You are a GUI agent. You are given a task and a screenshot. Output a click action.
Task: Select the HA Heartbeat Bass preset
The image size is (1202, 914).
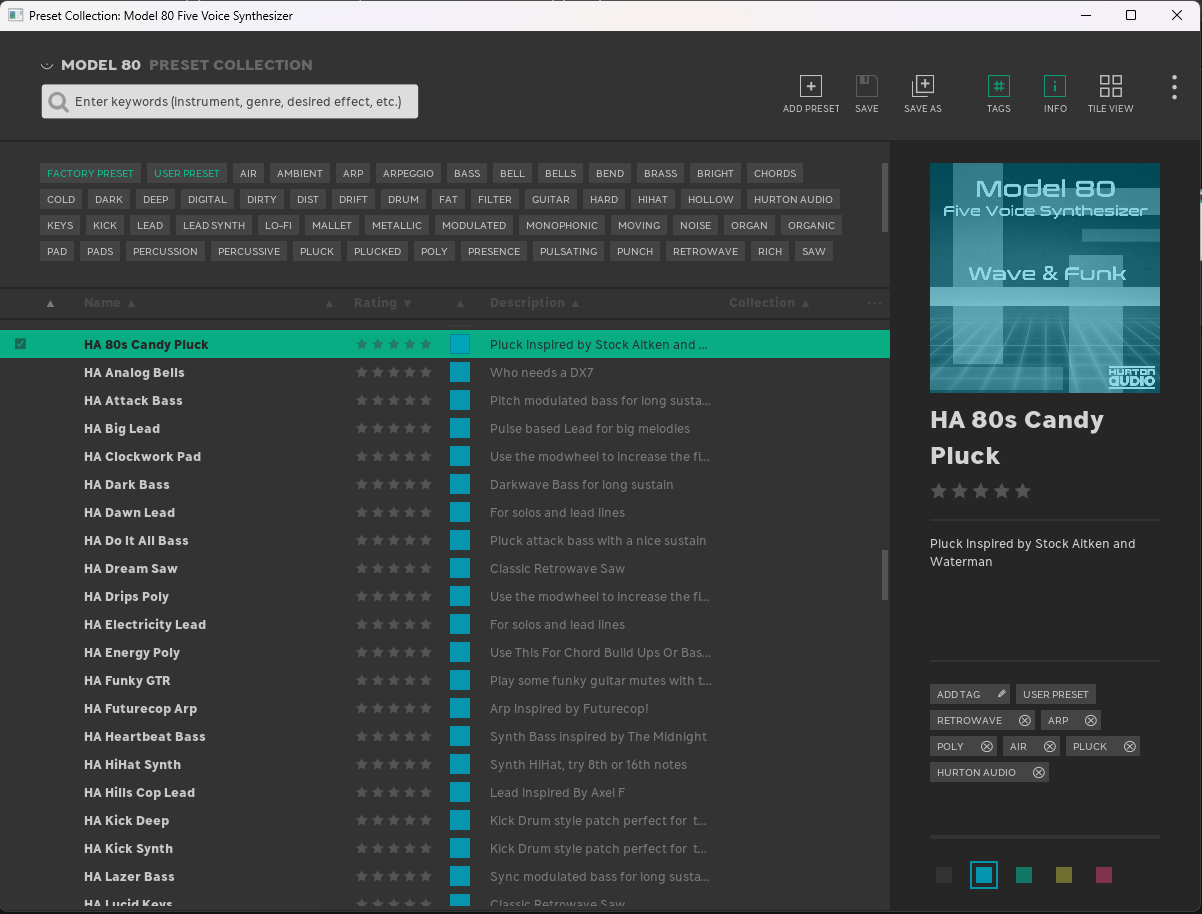pyautogui.click(x=445, y=736)
